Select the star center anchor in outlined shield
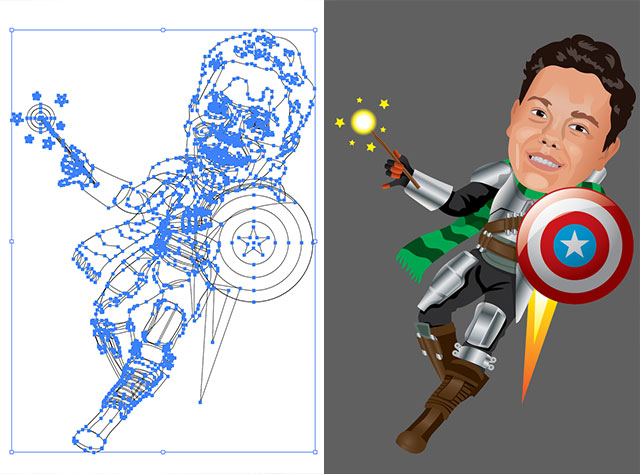Viewport: 640px width, 474px height. point(253,243)
